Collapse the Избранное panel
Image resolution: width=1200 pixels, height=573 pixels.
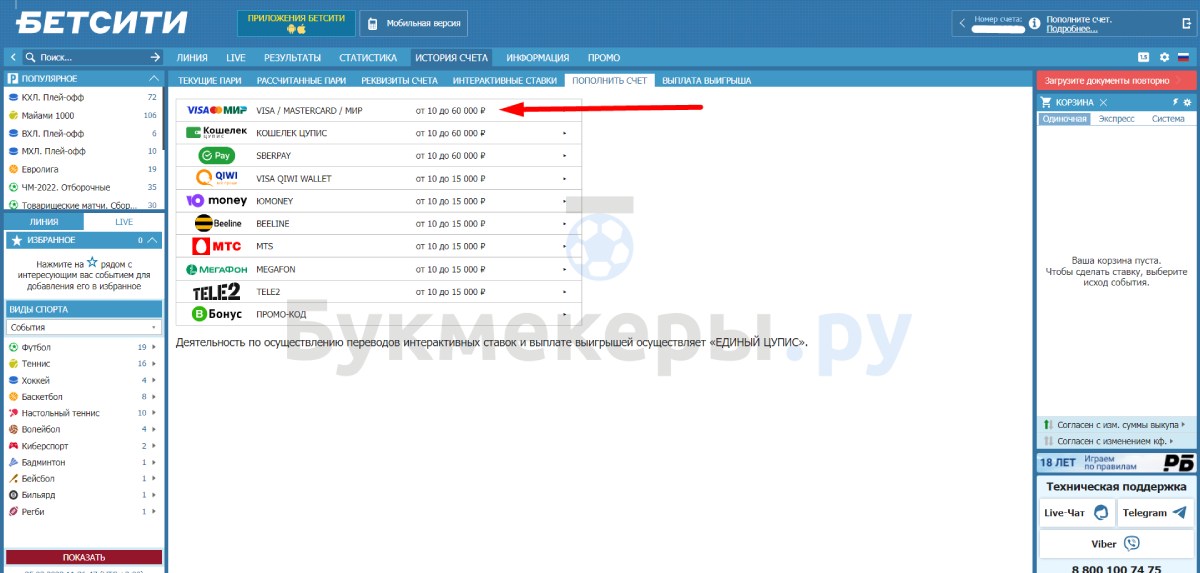pyautogui.click(x=152, y=240)
